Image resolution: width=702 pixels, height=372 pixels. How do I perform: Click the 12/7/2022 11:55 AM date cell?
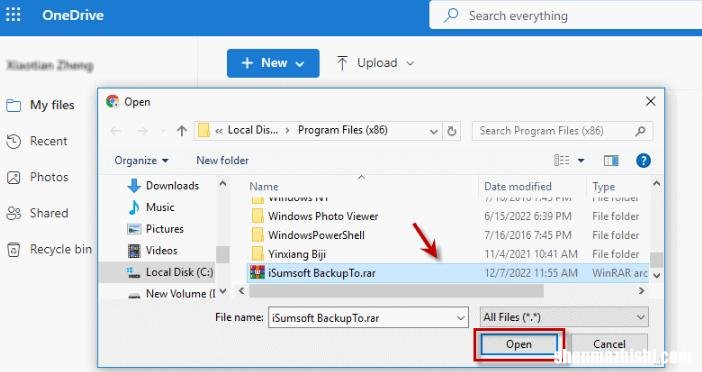tap(531, 273)
